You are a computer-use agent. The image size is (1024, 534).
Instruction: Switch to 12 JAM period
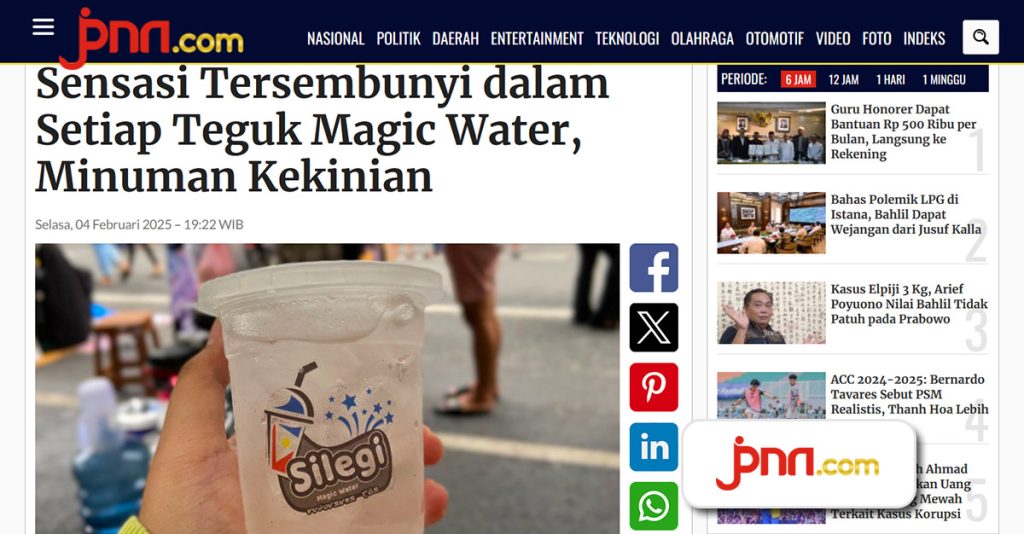843,80
